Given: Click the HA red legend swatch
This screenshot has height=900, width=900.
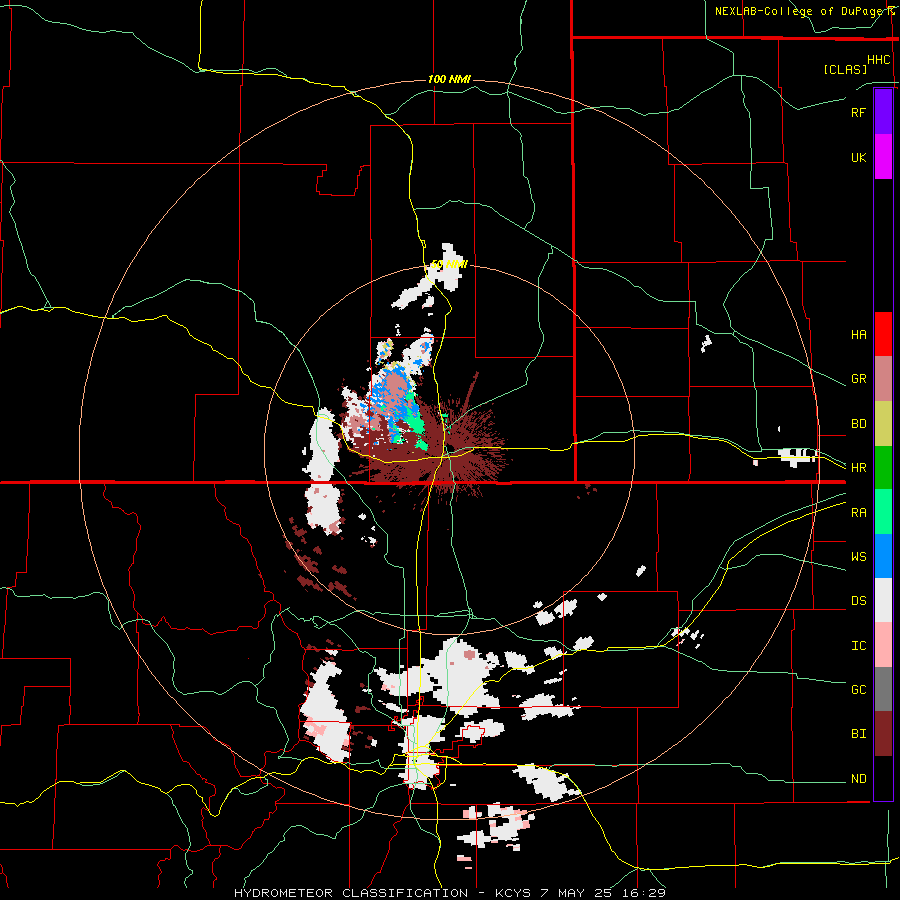Looking at the screenshot, I should (883, 334).
